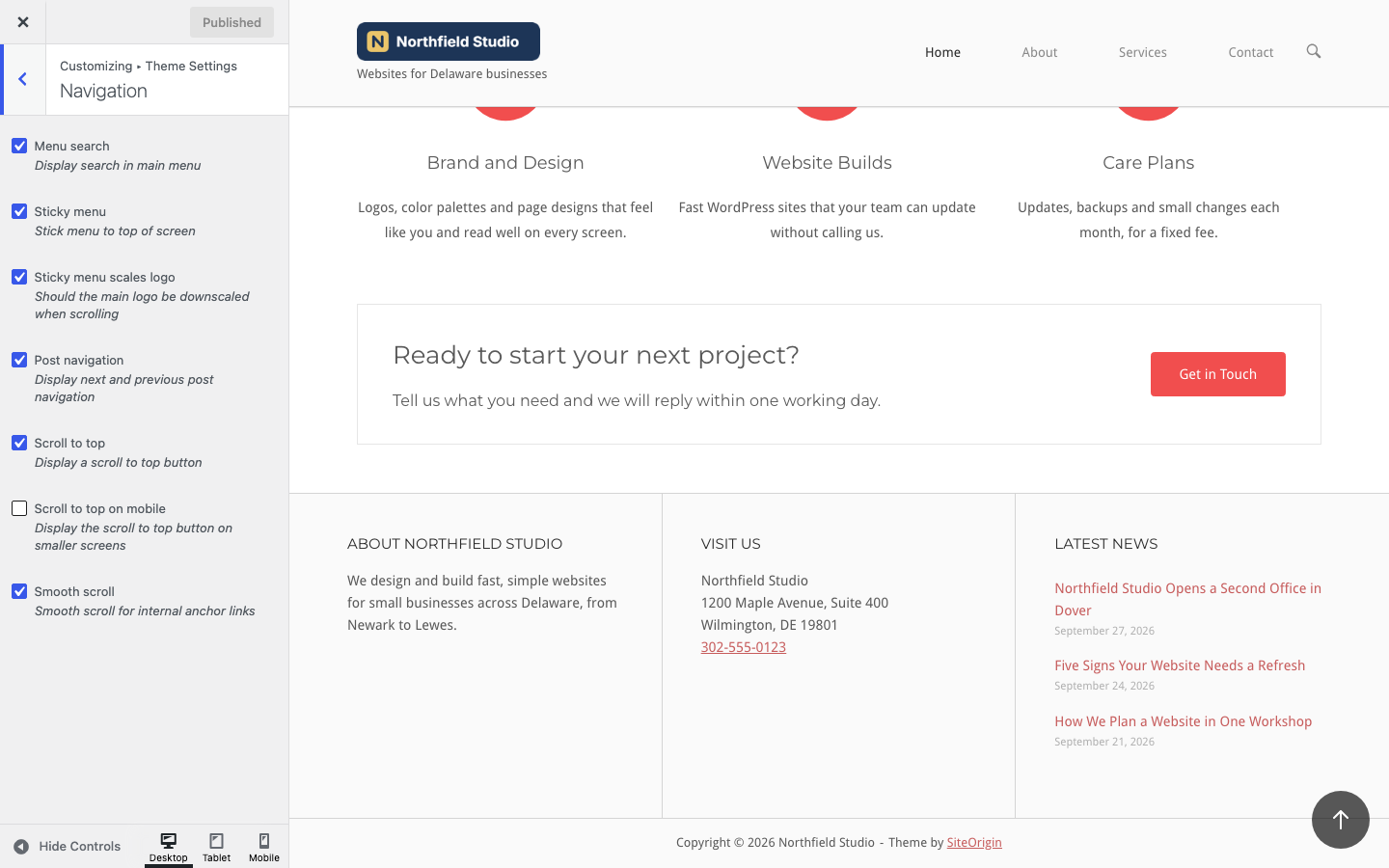Click the Northfield Studio logo
Screen dimensions: 1389x868
pos(449,41)
